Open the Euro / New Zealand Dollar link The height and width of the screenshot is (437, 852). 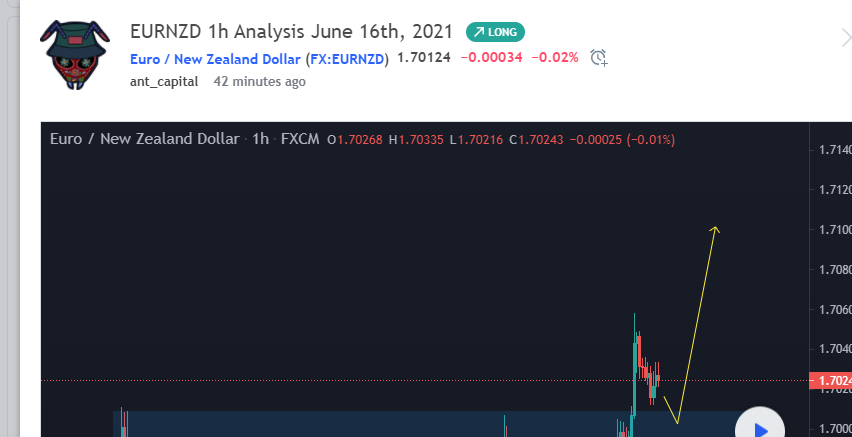coord(215,58)
